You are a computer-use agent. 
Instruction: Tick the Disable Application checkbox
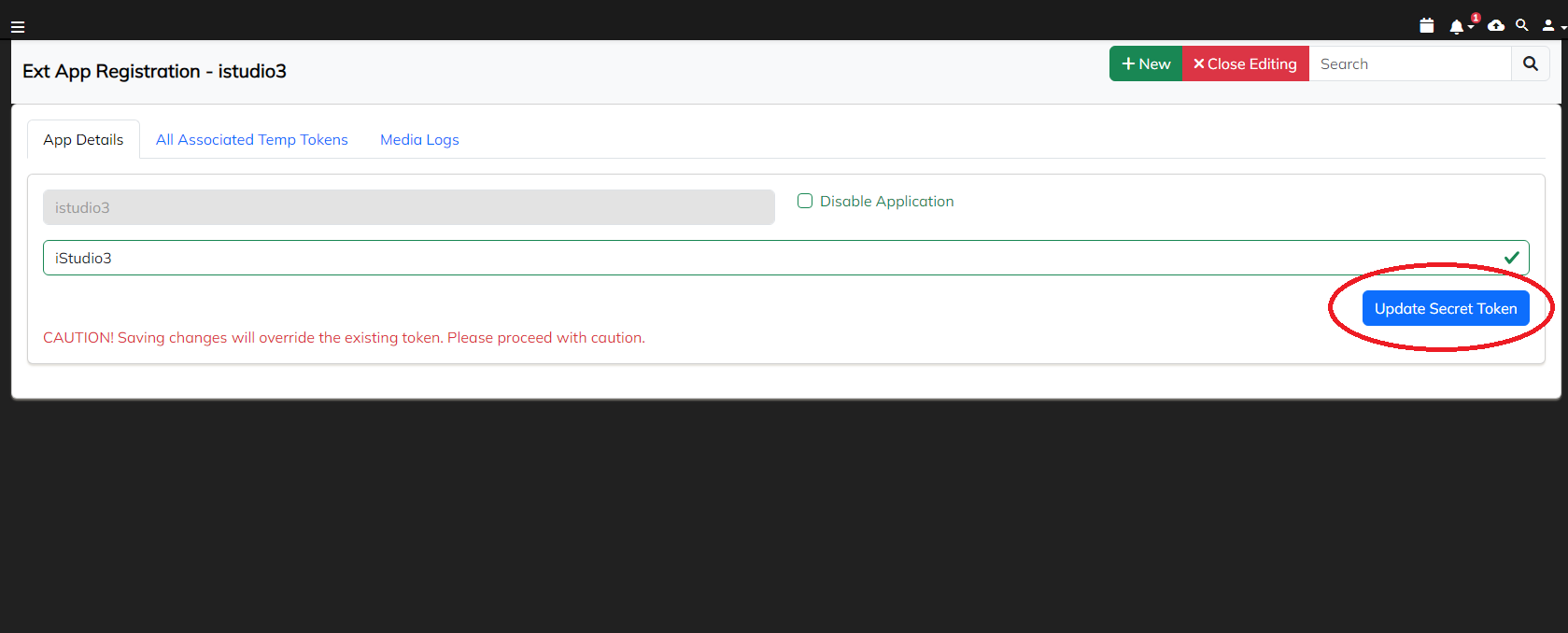coord(805,201)
